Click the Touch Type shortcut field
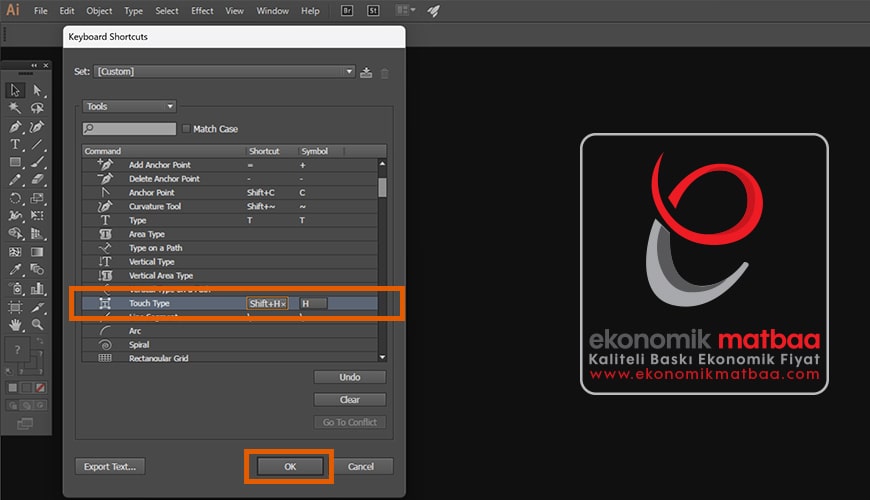The image size is (870, 500). (268, 303)
